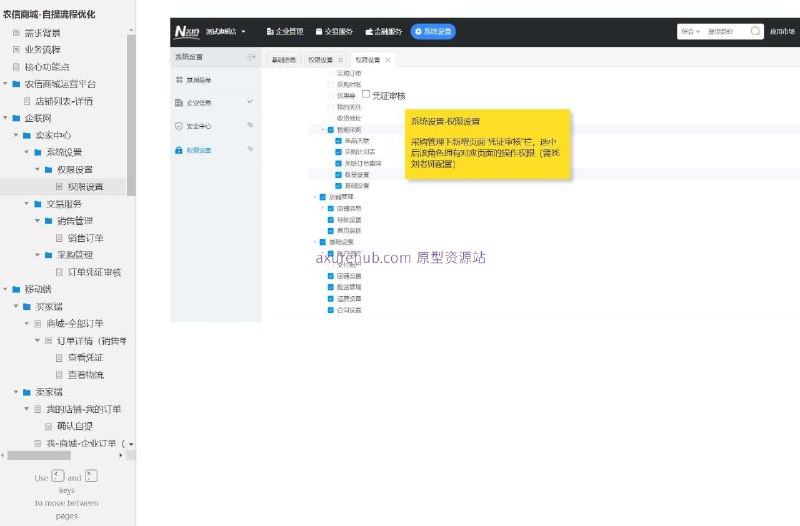The height and width of the screenshot is (526, 800).
Task: Open the 店铺列表-详情 page in tree
Action: click(64, 101)
